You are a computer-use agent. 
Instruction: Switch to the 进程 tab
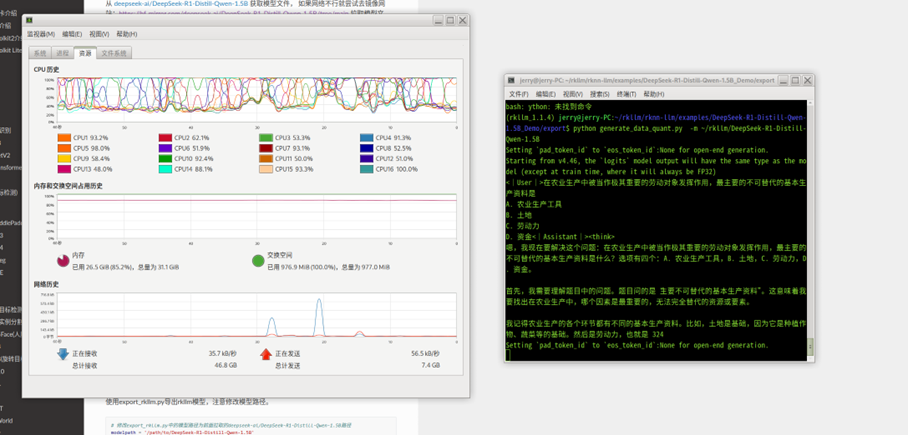63,53
